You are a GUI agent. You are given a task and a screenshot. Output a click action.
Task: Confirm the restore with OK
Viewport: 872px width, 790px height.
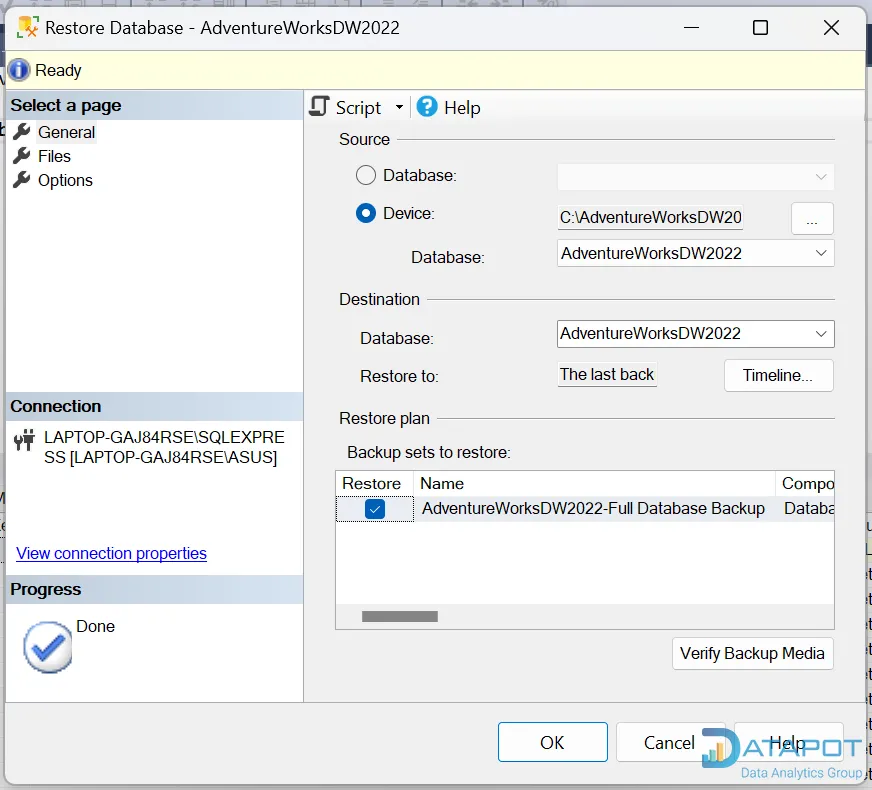pyautogui.click(x=552, y=742)
